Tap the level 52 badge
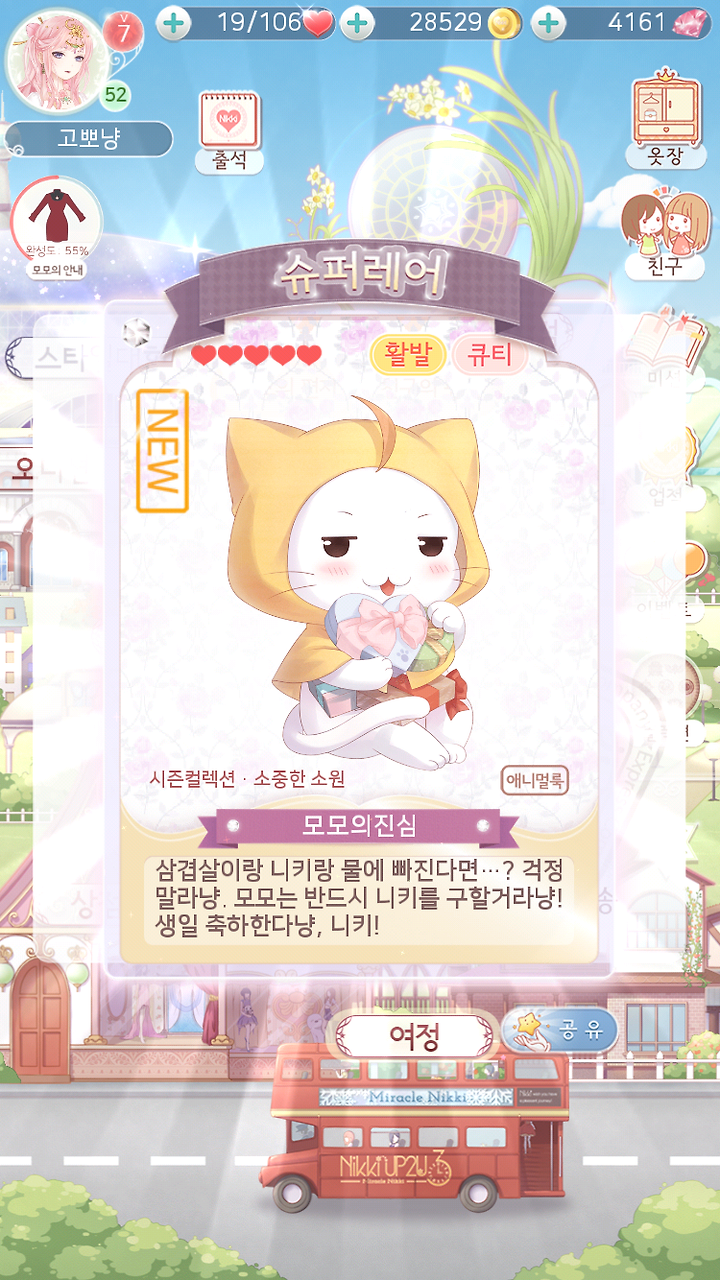The width and height of the screenshot is (720, 1280). pyautogui.click(x=117, y=95)
